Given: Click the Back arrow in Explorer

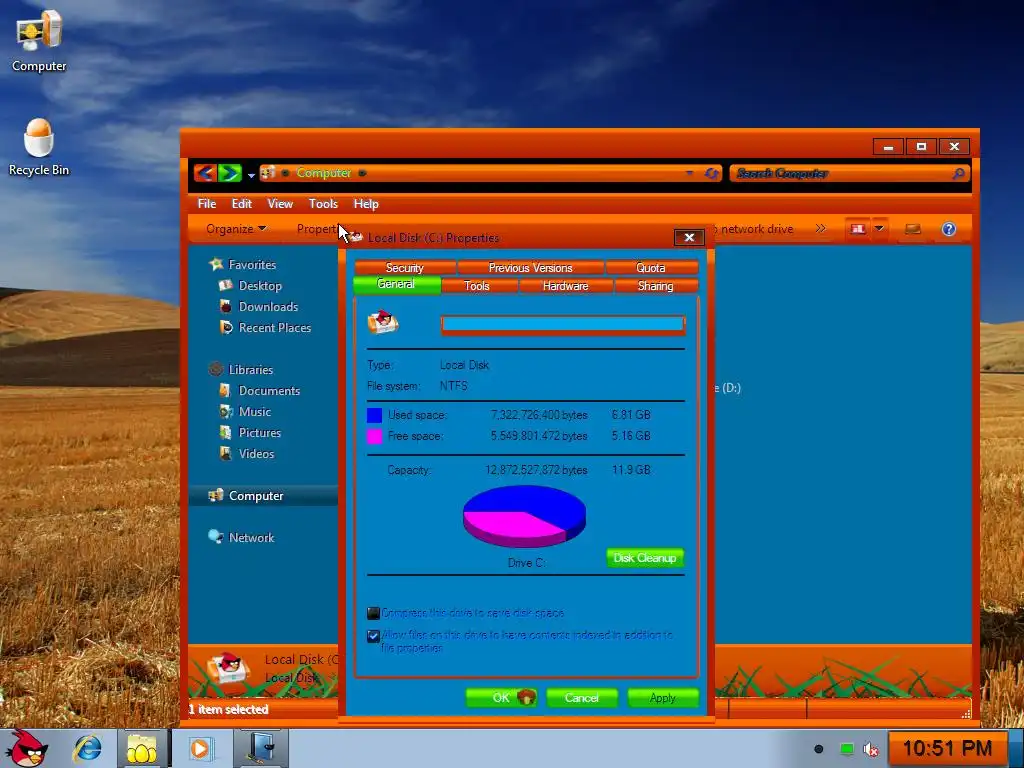Looking at the screenshot, I should pyautogui.click(x=204, y=173).
